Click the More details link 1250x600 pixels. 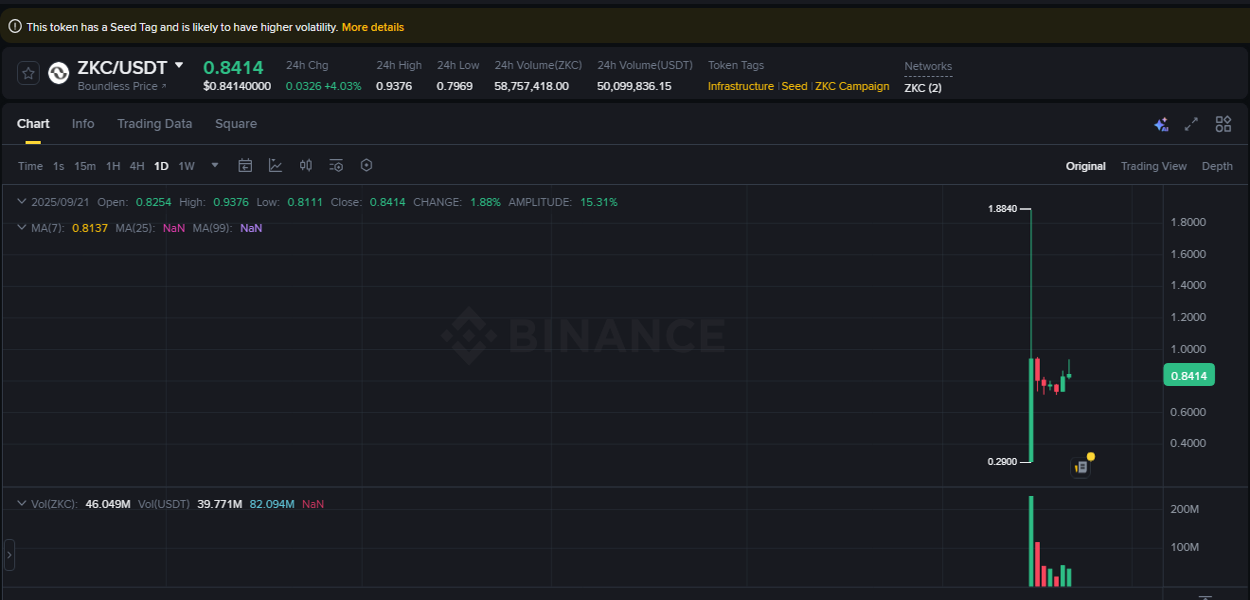click(x=373, y=27)
